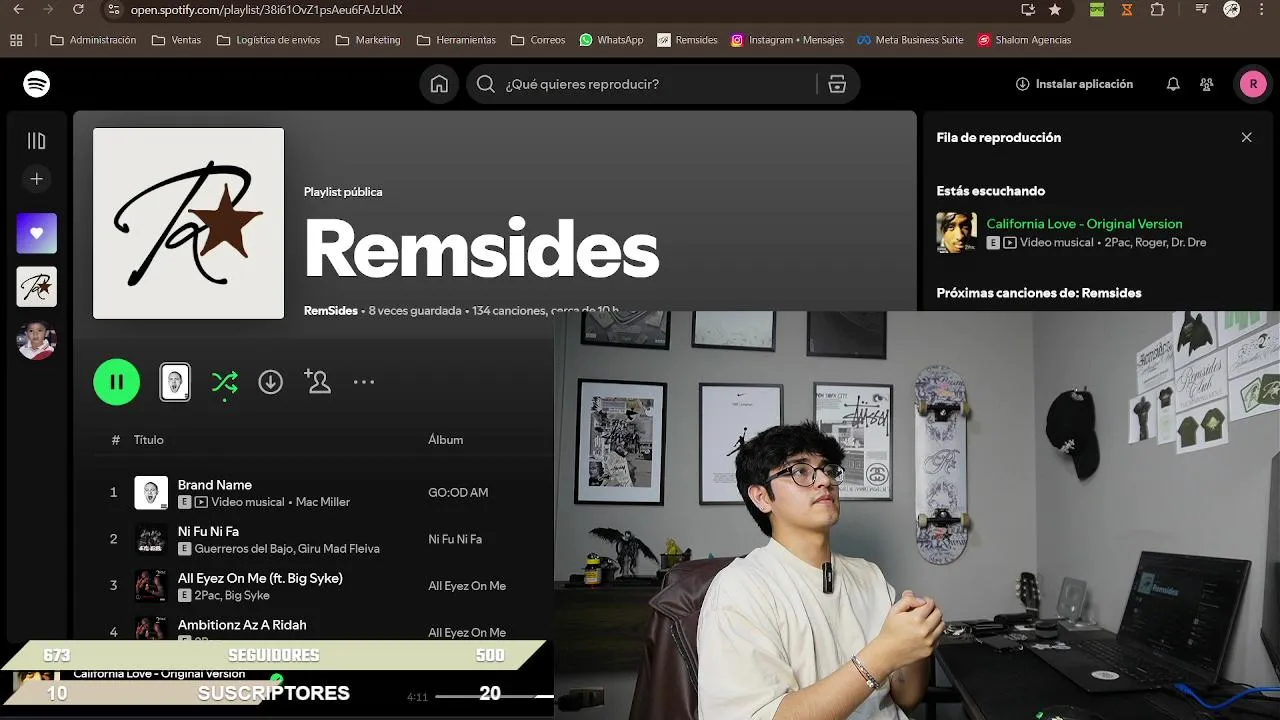The image size is (1280, 720).
Task: Sort by Álbum column header
Action: [446, 440]
